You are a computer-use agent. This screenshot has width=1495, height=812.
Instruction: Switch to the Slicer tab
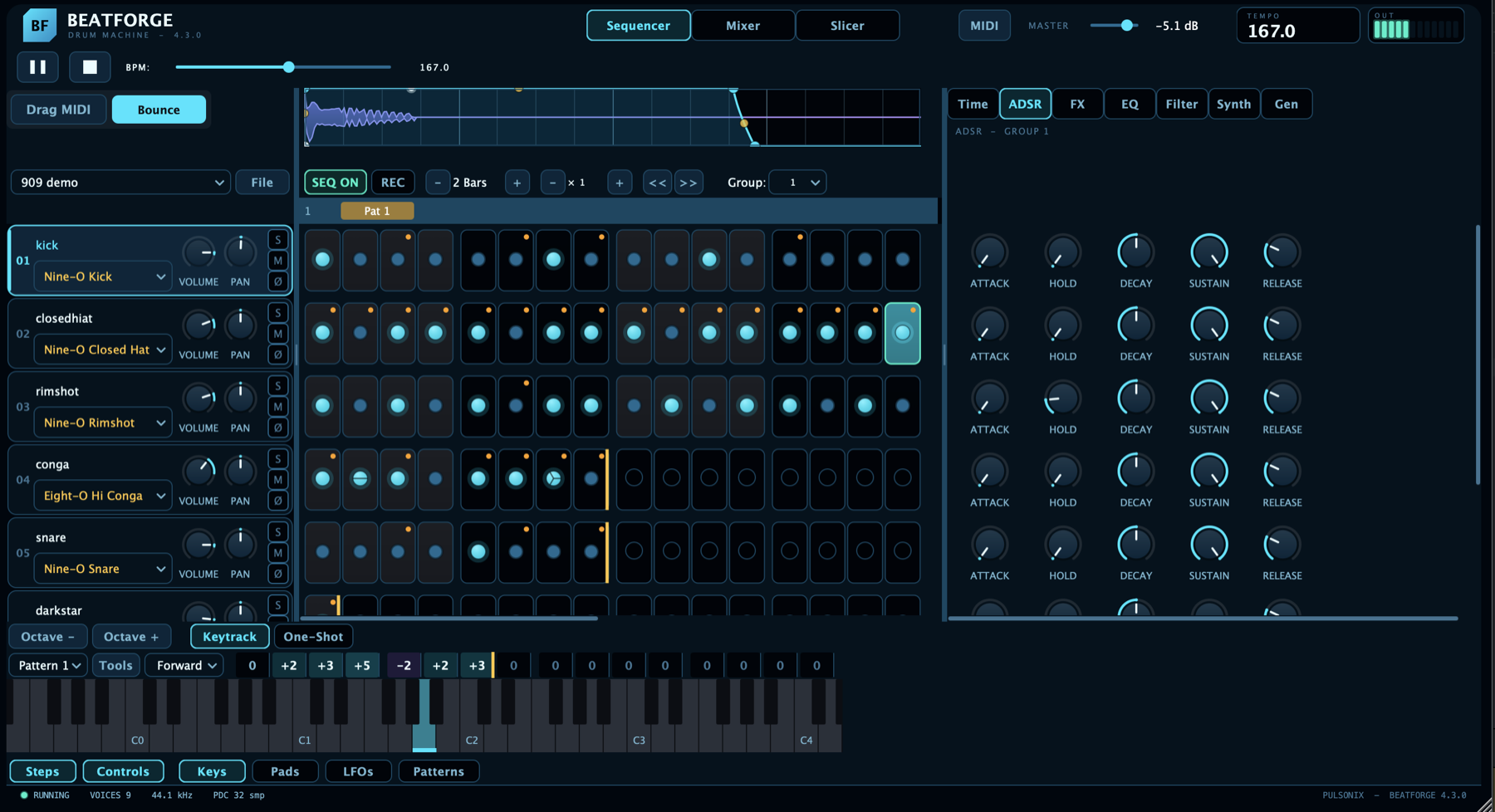pyautogui.click(x=847, y=26)
